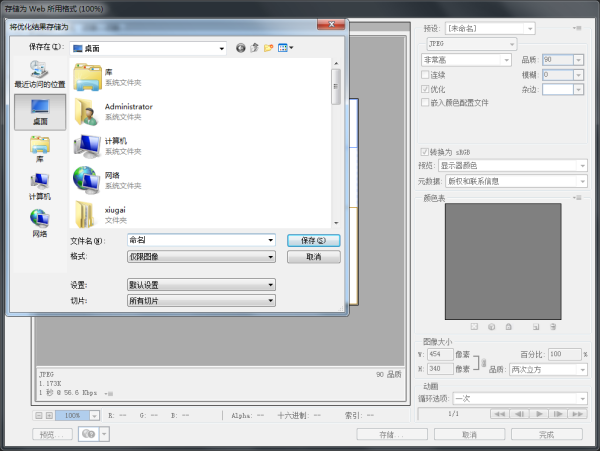This screenshot has width=600, height=451.
Task: Toggle the 连续 (progressive) checkbox
Action: click(x=425, y=74)
